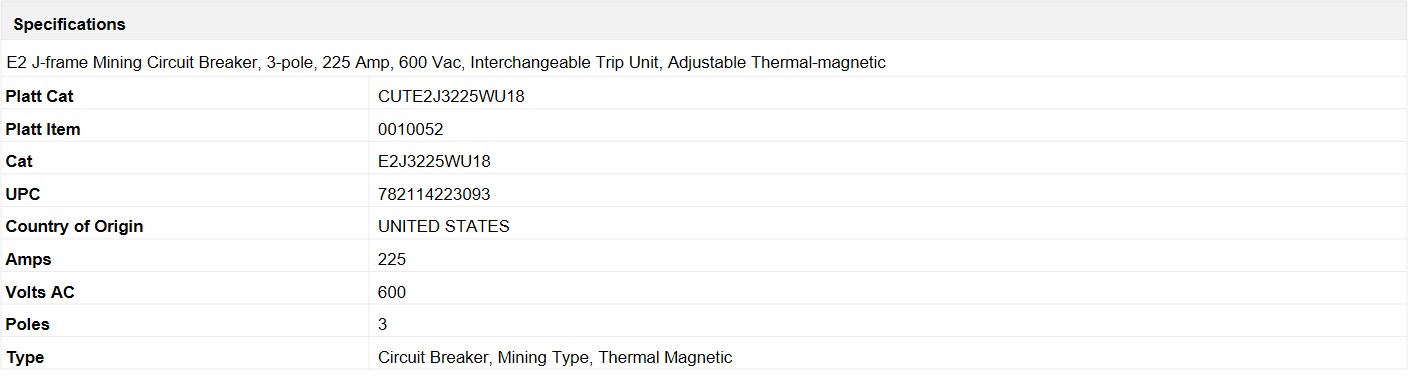This screenshot has width=1408, height=377.
Task: Select the 225 amps value
Action: [x=392, y=259]
